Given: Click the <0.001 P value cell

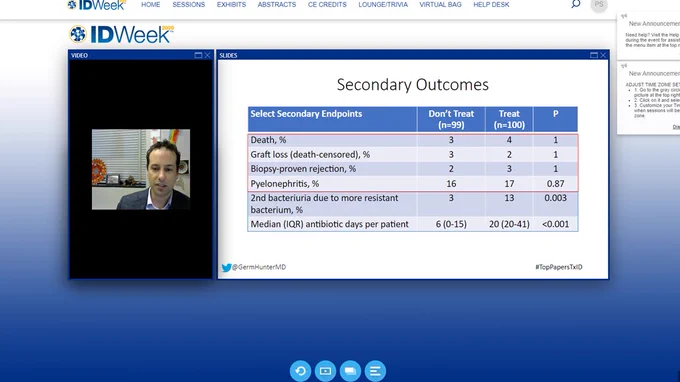Looking at the screenshot, I should 556,224.
